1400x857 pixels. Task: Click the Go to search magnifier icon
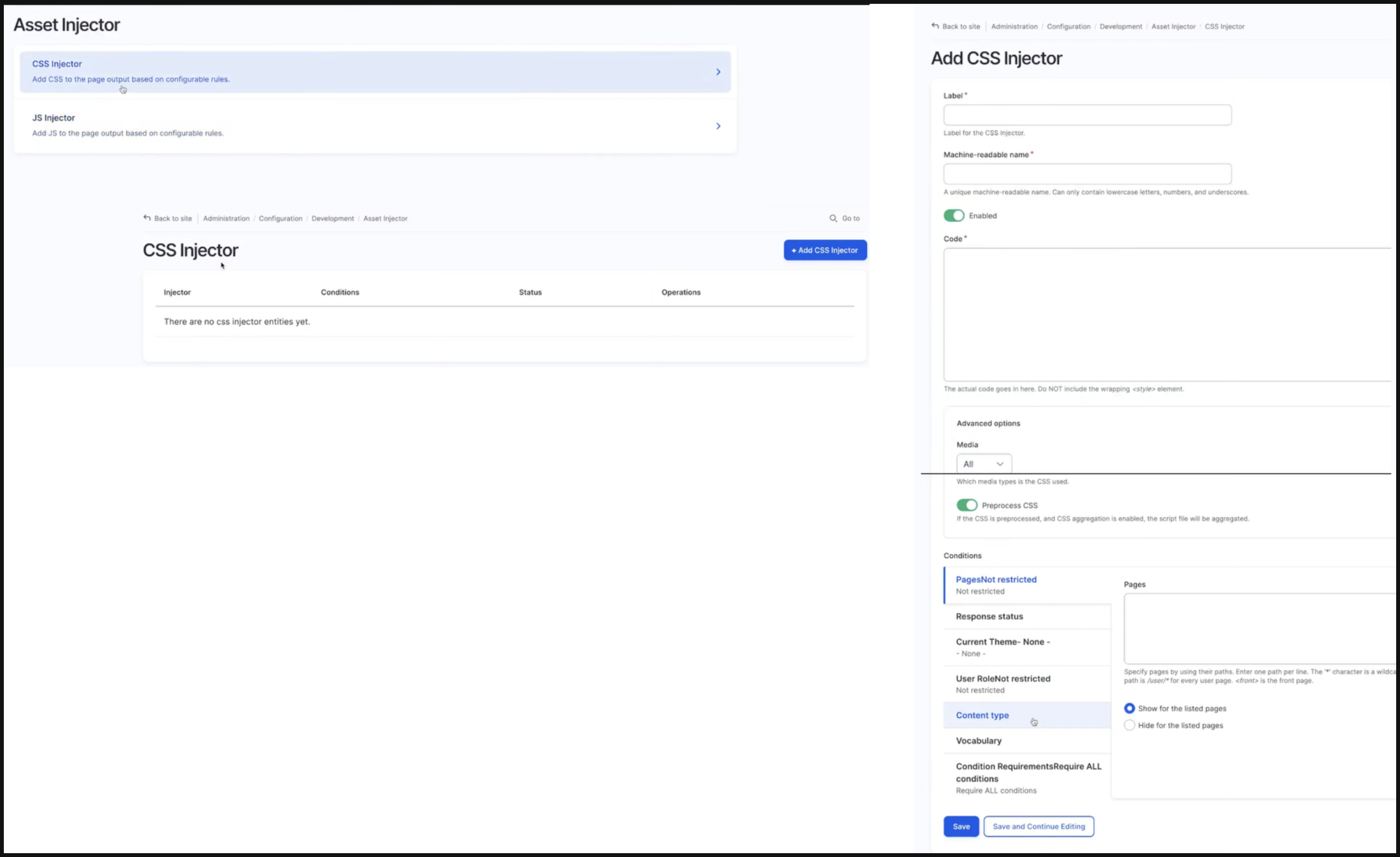[833, 218]
